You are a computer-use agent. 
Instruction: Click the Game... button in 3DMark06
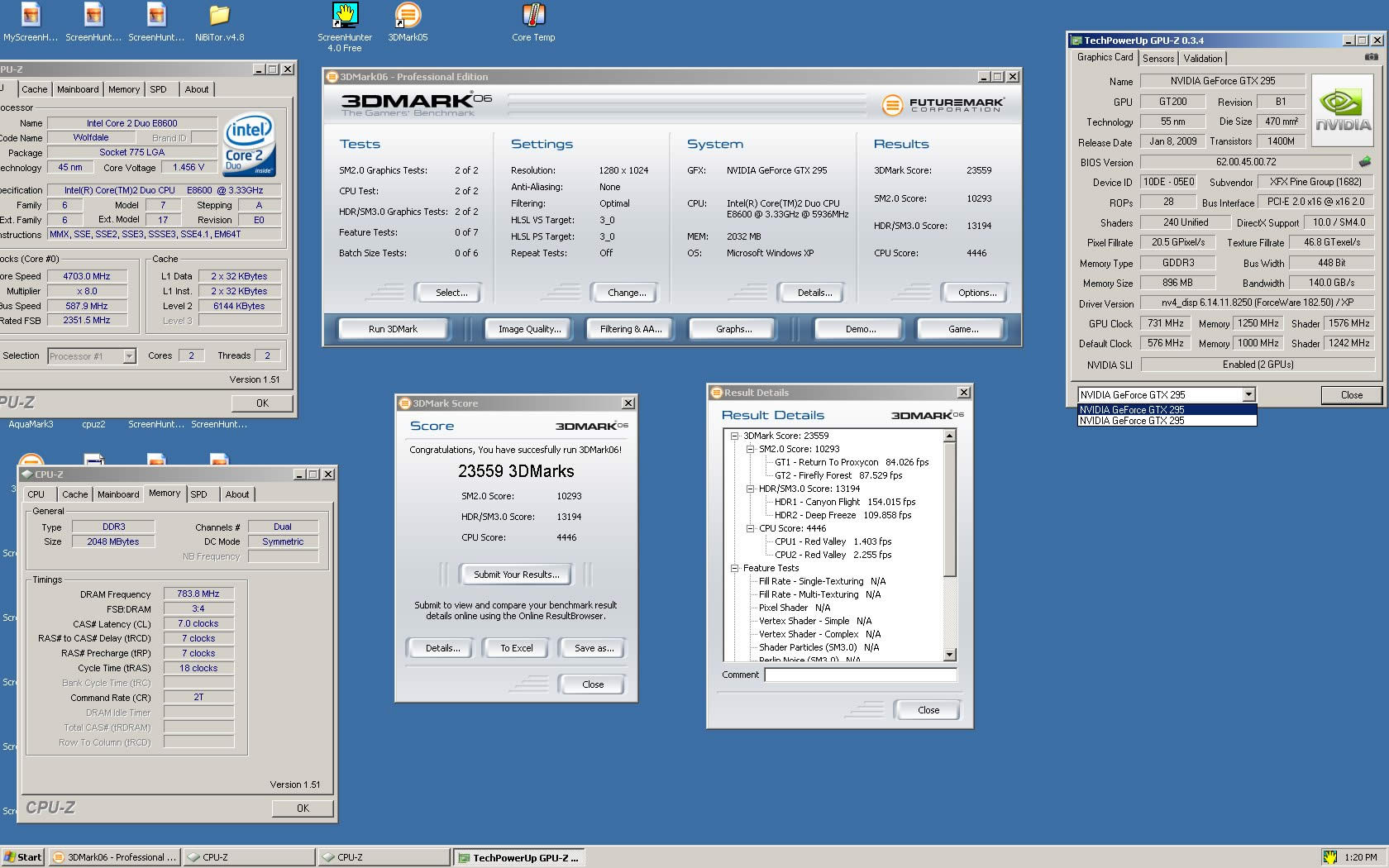click(963, 329)
